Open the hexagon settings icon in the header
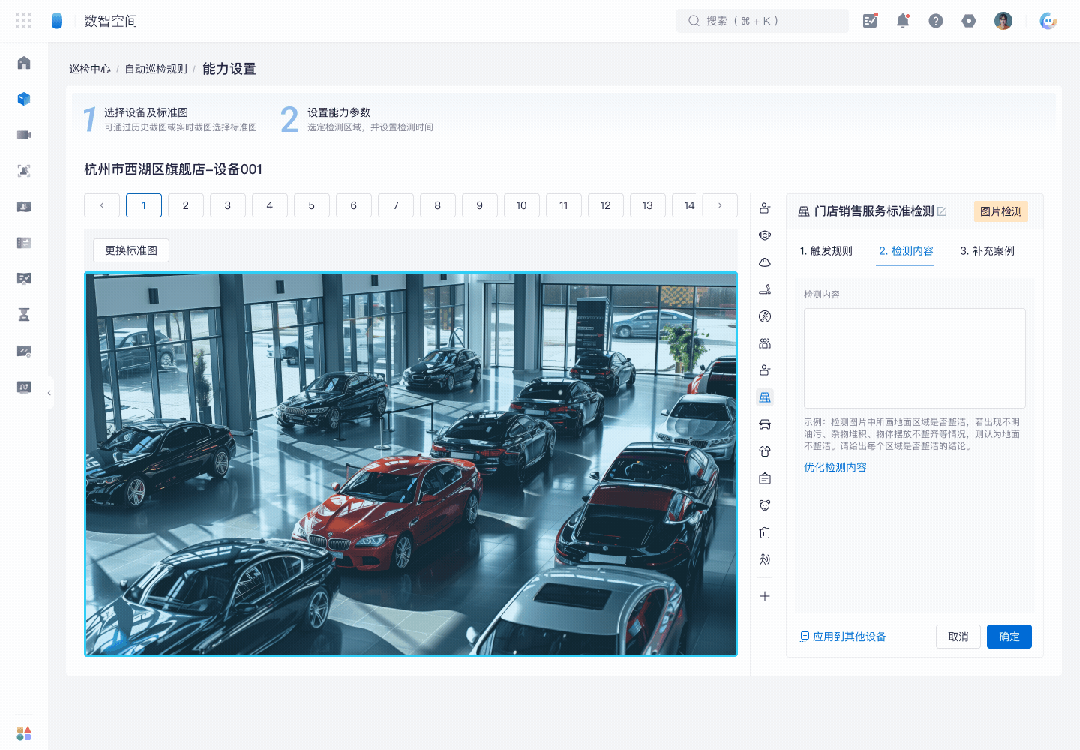The width and height of the screenshot is (1080, 750). (x=968, y=21)
